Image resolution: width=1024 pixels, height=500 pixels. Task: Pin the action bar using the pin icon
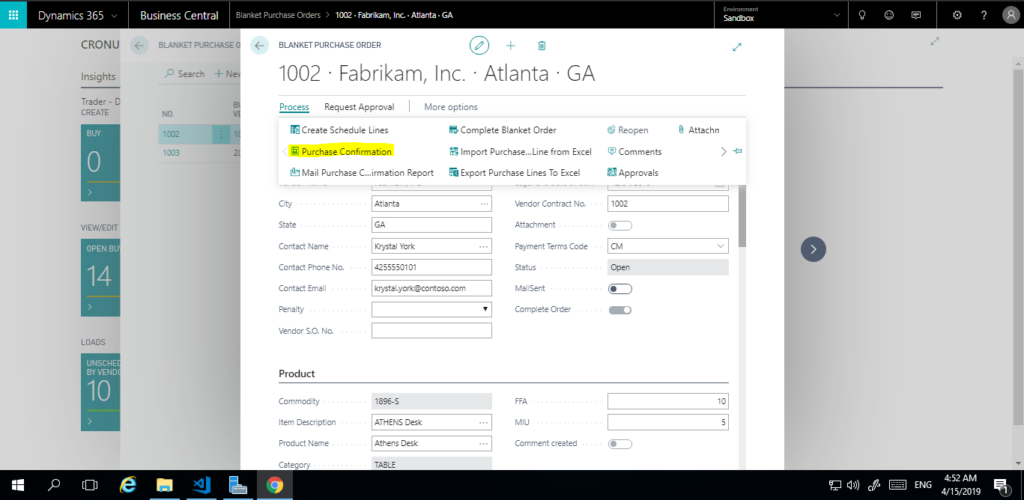(738, 151)
